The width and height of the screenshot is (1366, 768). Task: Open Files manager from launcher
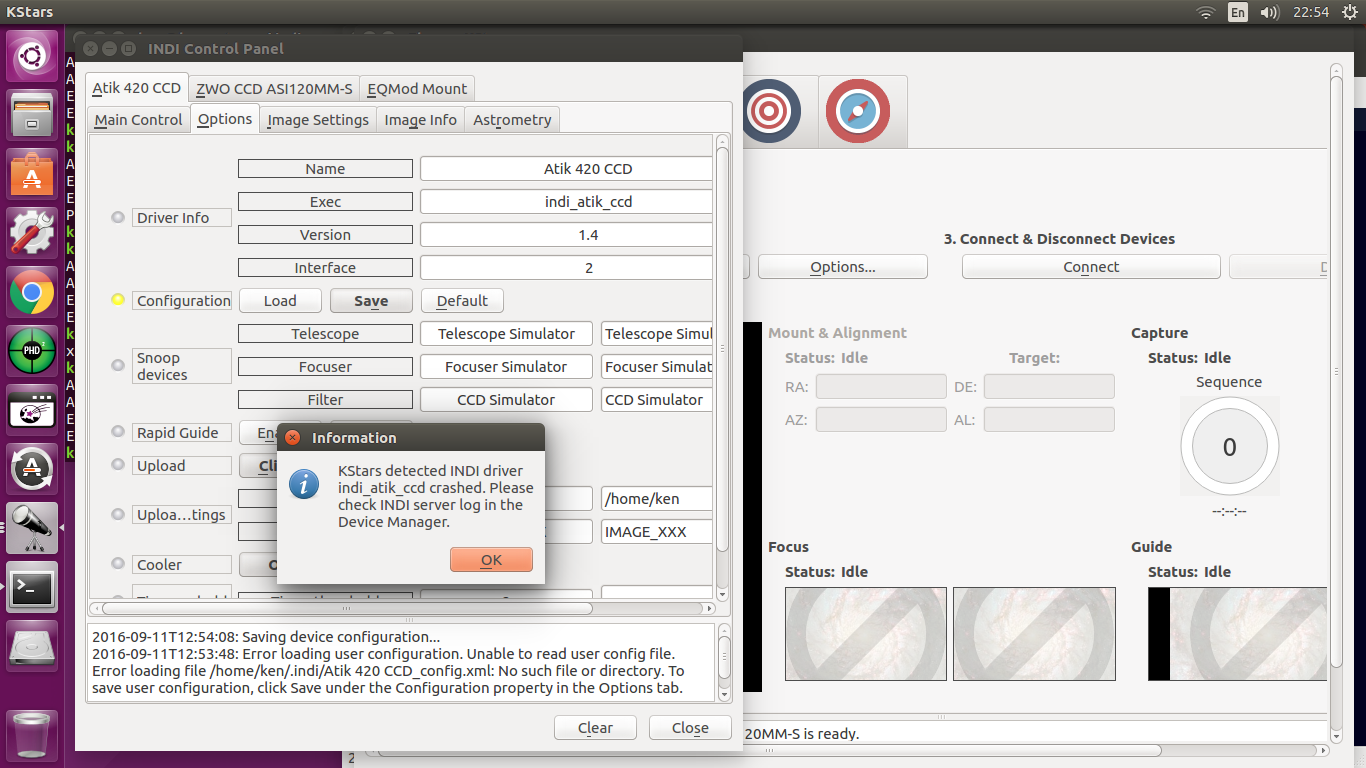(x=32, y=115)
